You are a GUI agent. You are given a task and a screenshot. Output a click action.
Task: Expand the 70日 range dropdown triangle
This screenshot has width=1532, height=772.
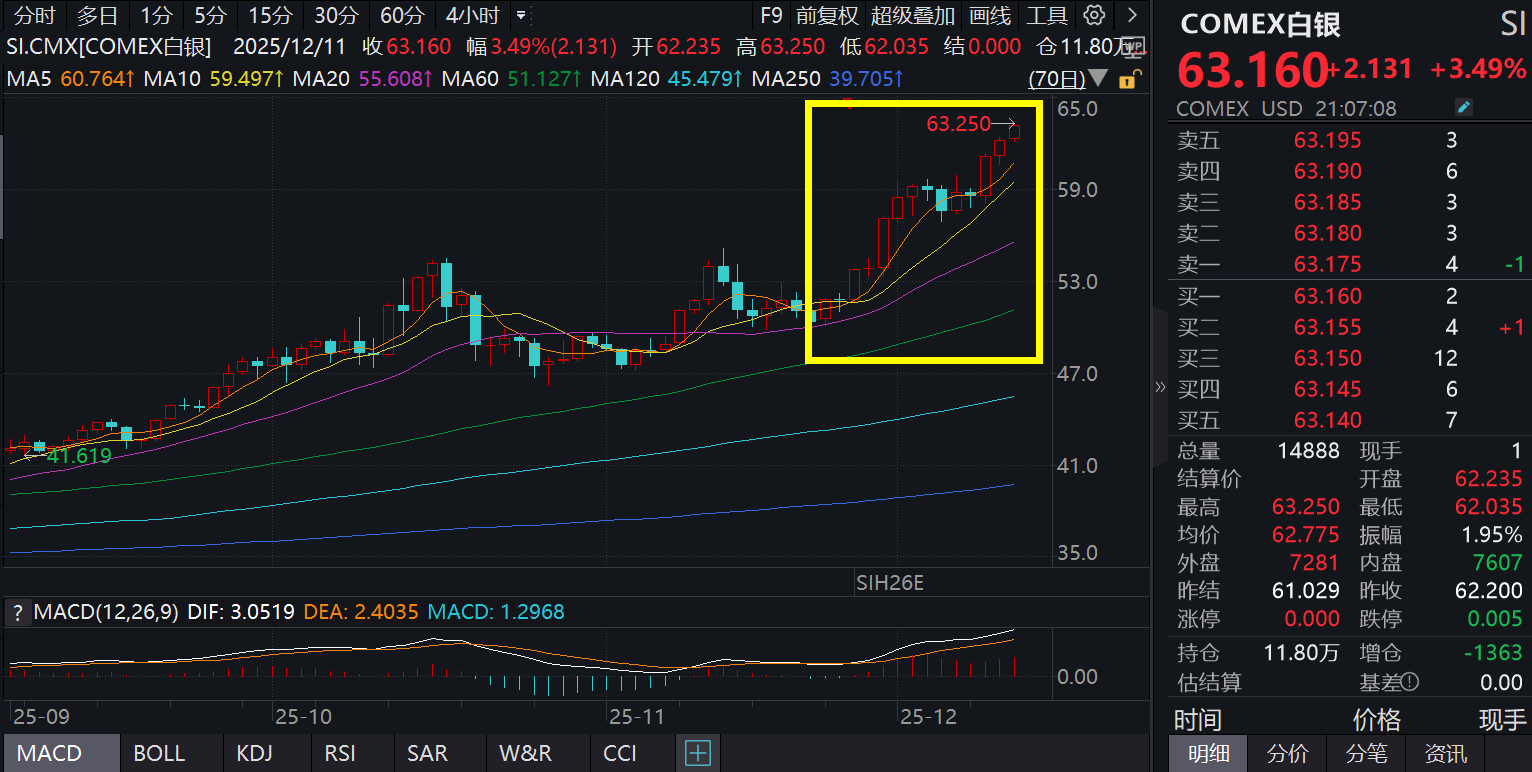tap(1098, 78)
